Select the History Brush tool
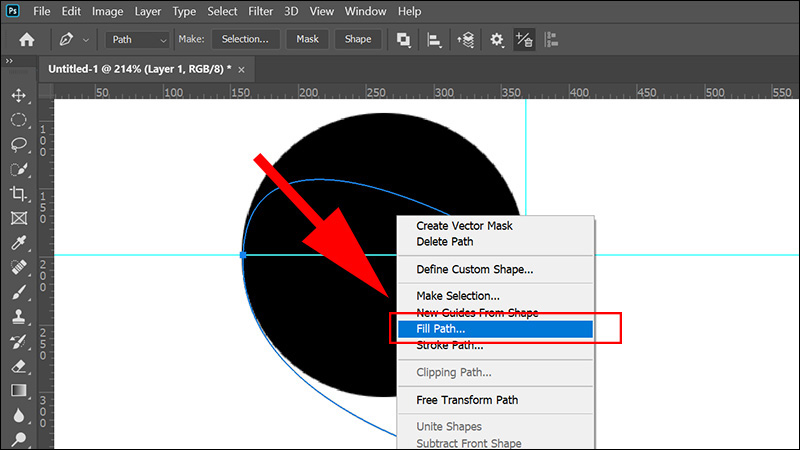This screenshot has width=800, height=450. (19, 341)
